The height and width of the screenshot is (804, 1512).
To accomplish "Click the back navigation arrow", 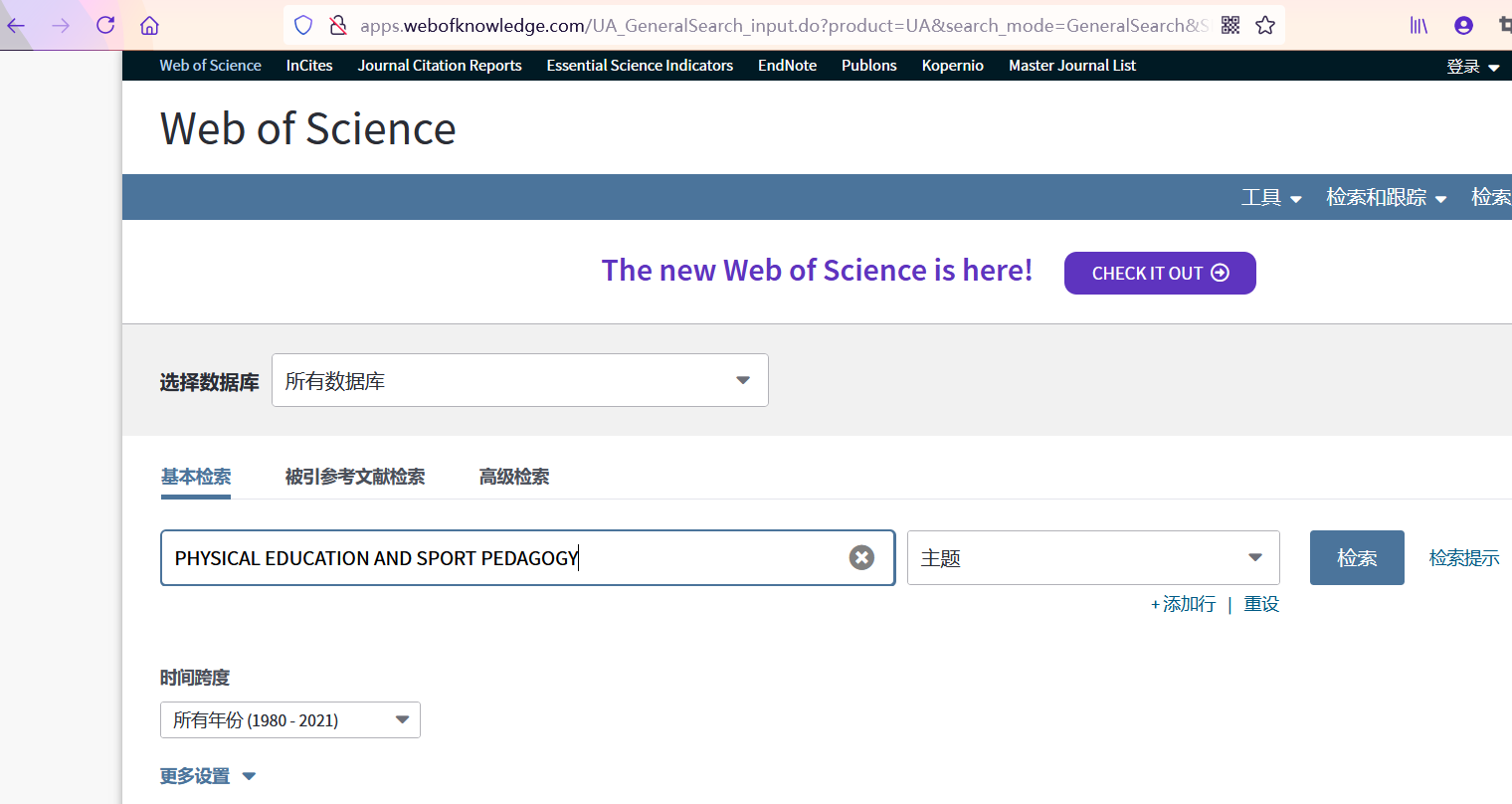I will [x=16, y=25].
